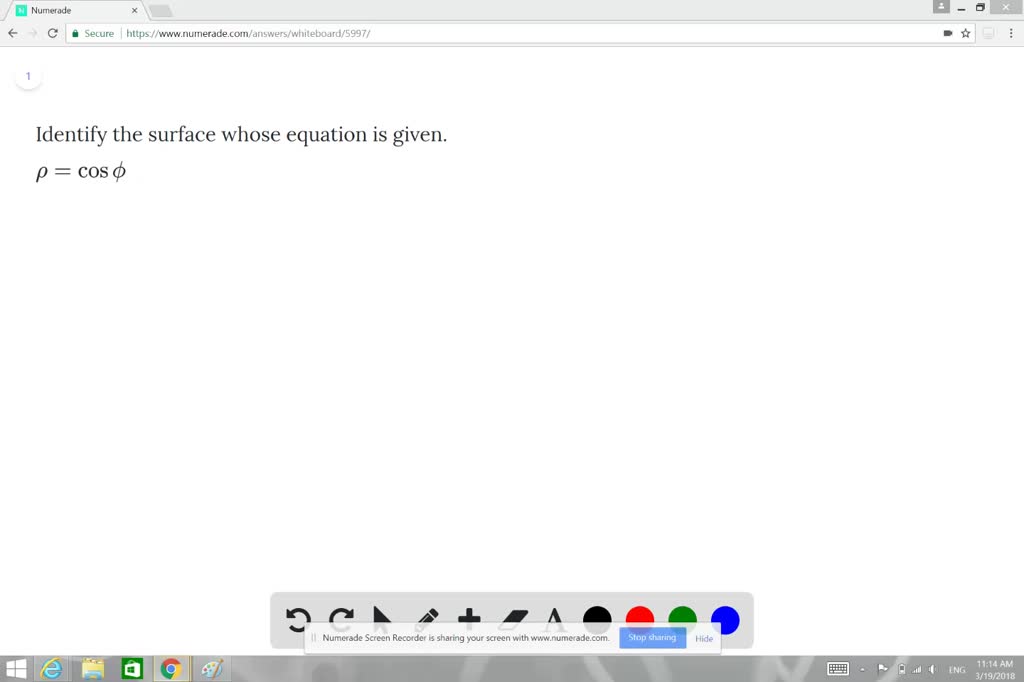Click the Stop sharing button
This screenshot has height=682, width=1024.
point(652,637)
